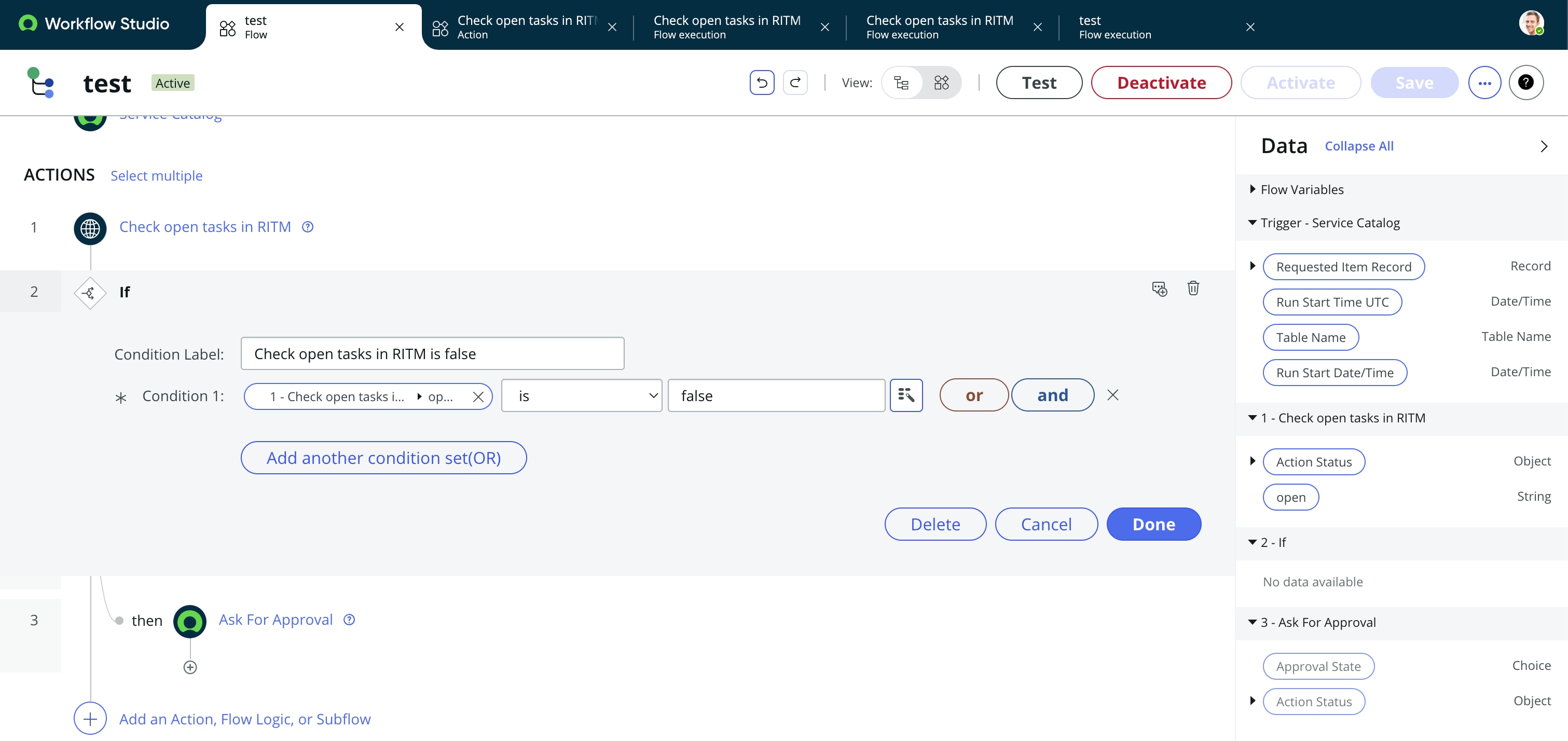This screenshot has width=1568, height=741.
Task: Click the Select multiple link
Action: tap(156, 175)
